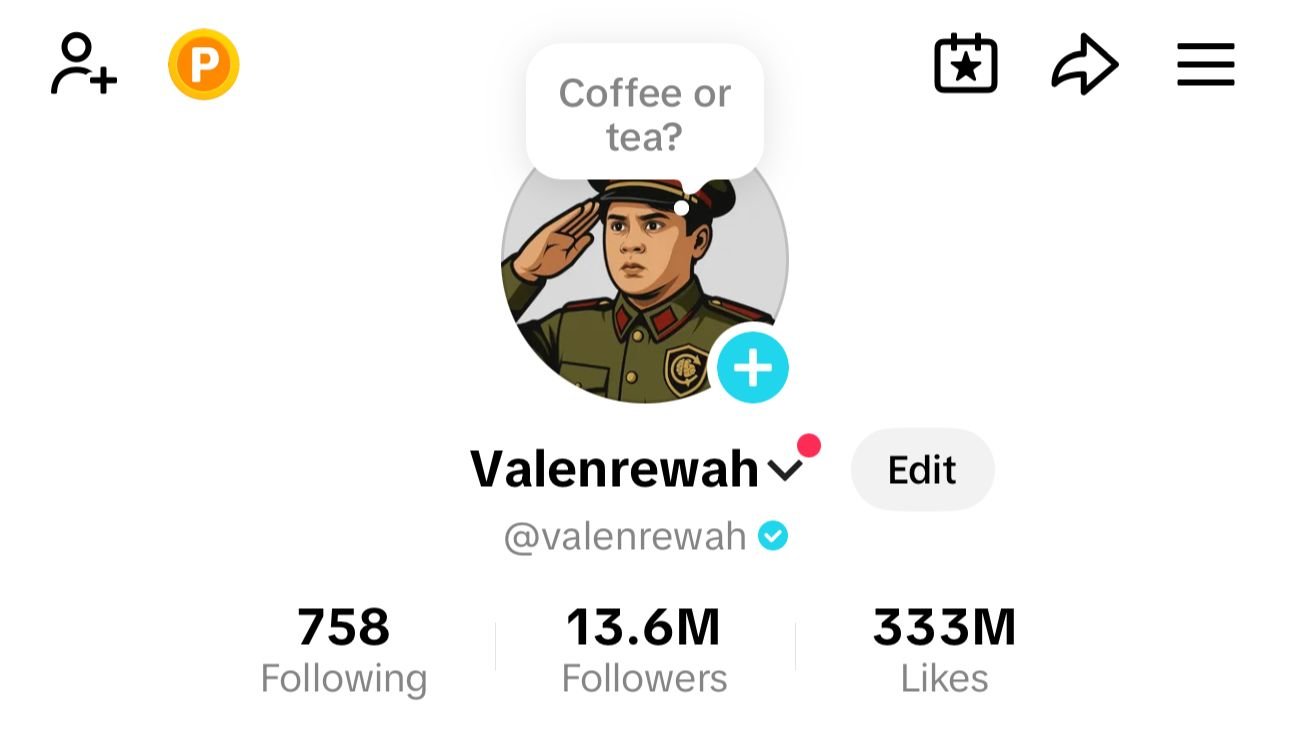
Task: View the saluting soldier profile picture
Action: click(644, 262)
